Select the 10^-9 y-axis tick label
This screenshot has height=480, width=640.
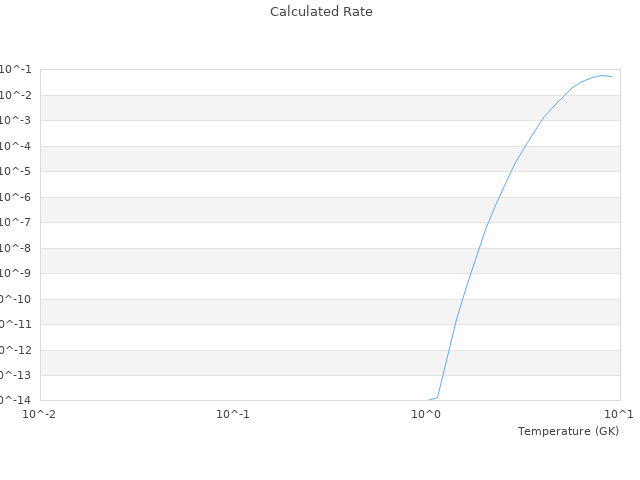click(x=15, y=273)
